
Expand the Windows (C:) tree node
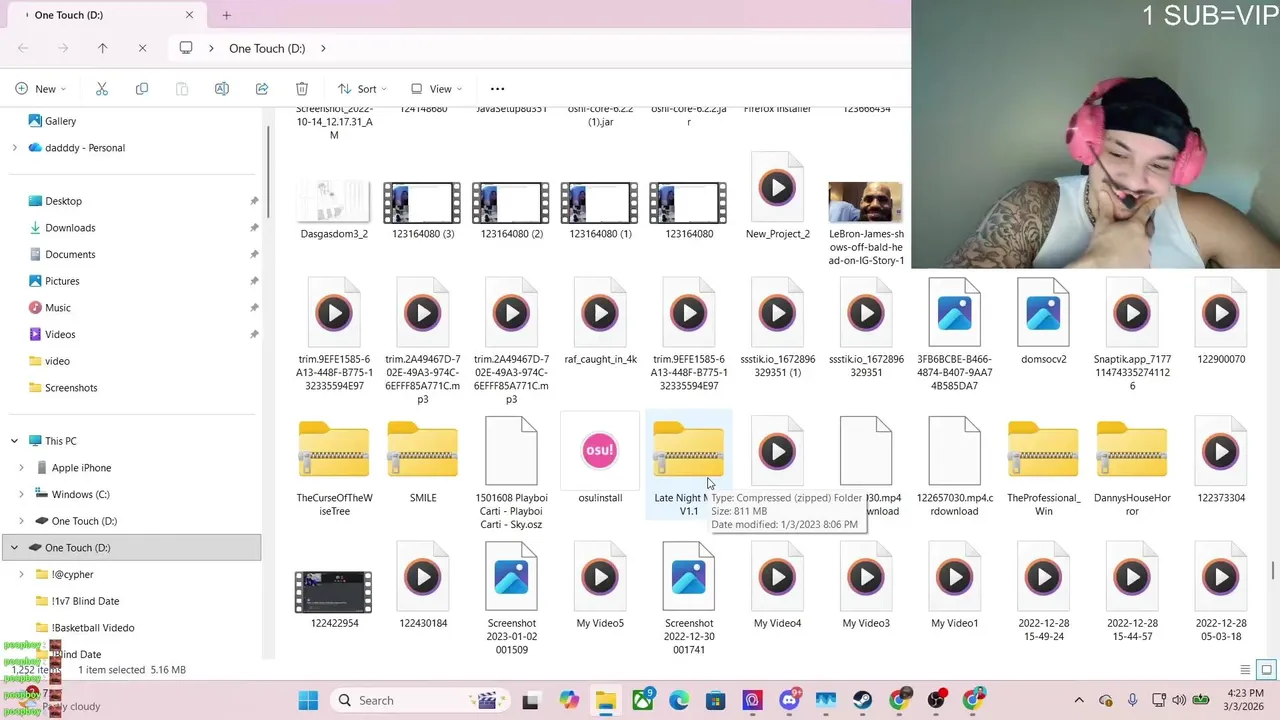tap(22, 494)
